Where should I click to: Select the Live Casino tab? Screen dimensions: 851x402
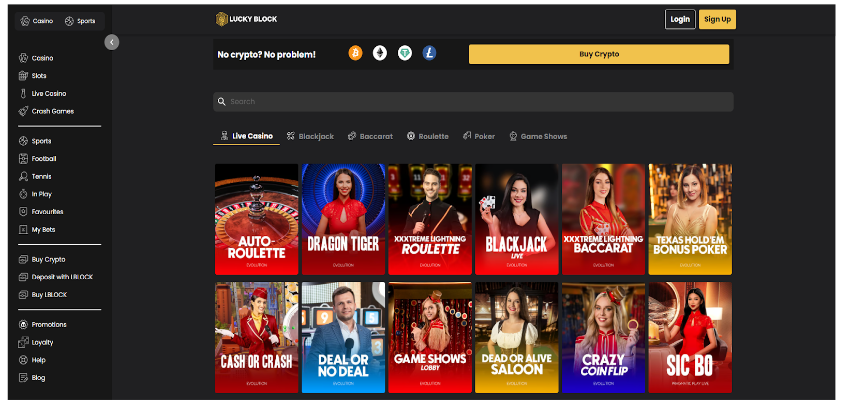(x=246, y=136)
